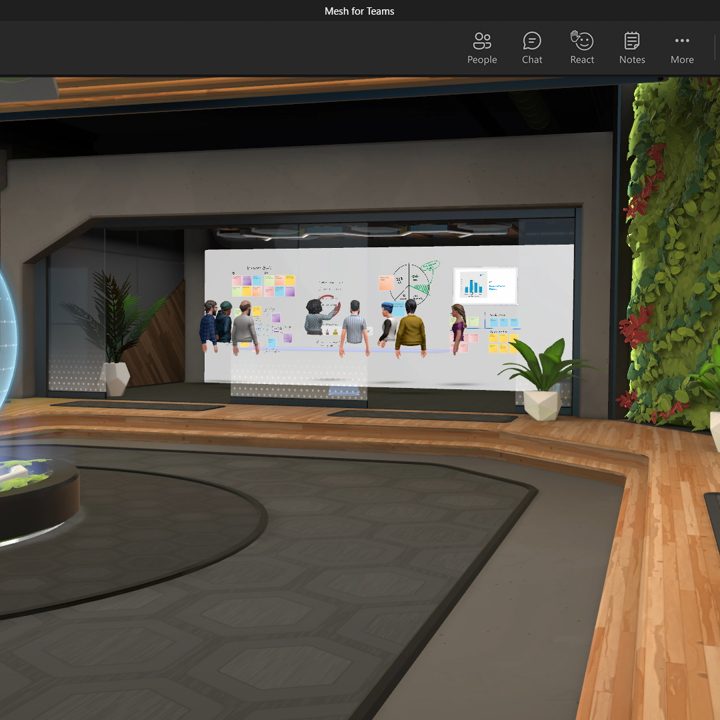The image size is (720, 720).
Task: Select the avatar in purple top with braid
Action: 458,328
